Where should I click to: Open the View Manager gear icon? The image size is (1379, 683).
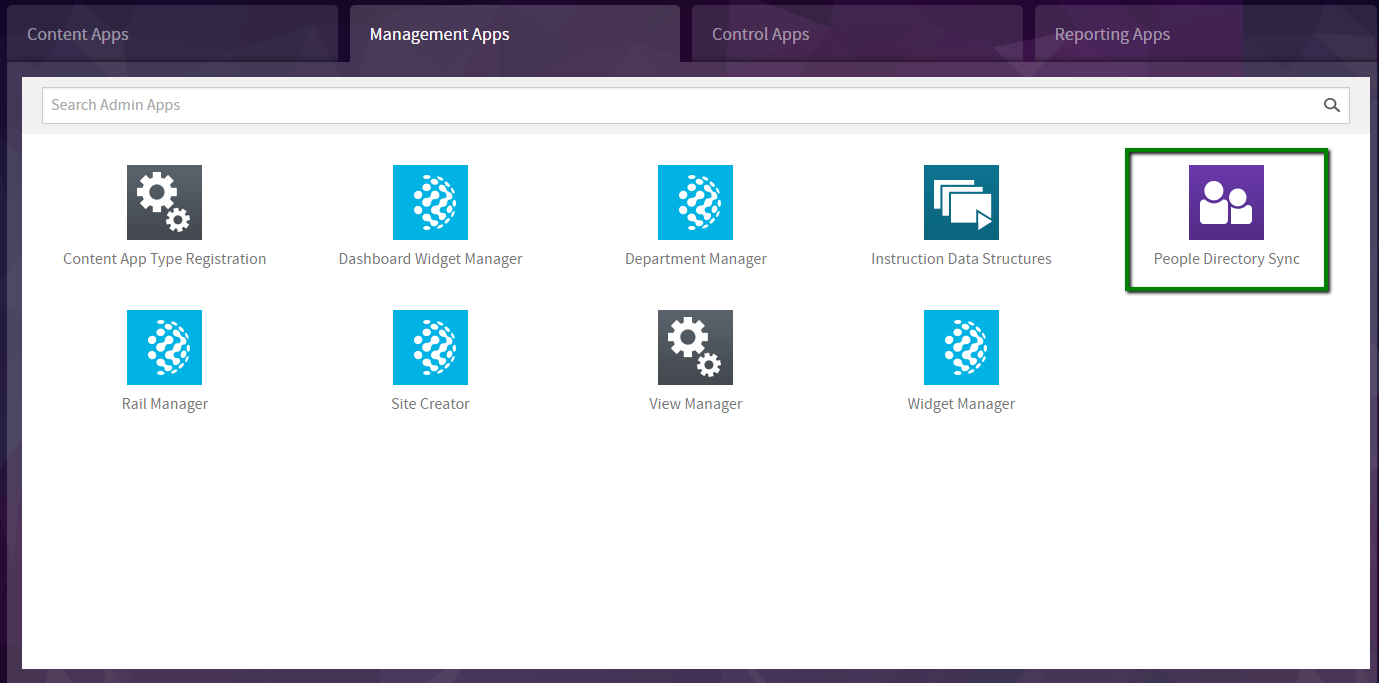coord(695,347)
